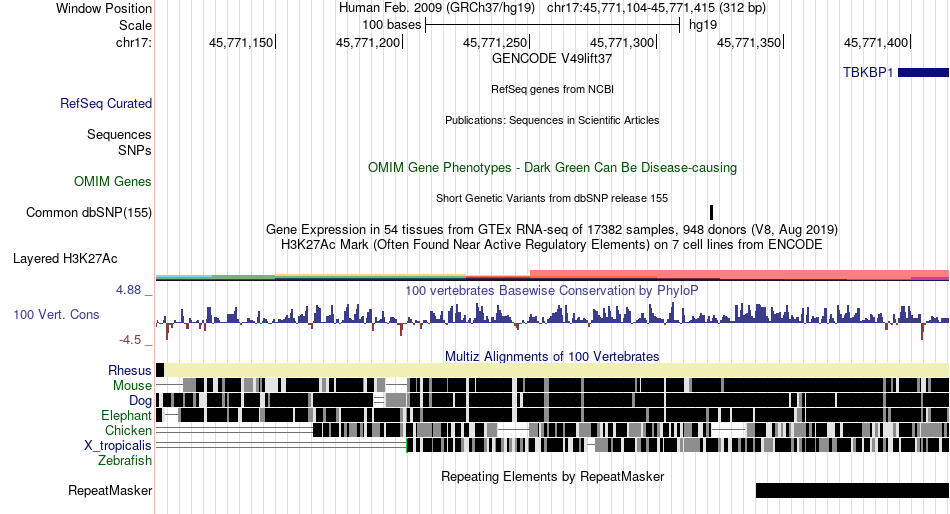Click the Sequences track label
The width and height of the screenshot is (950, 514).
(119, 135)
